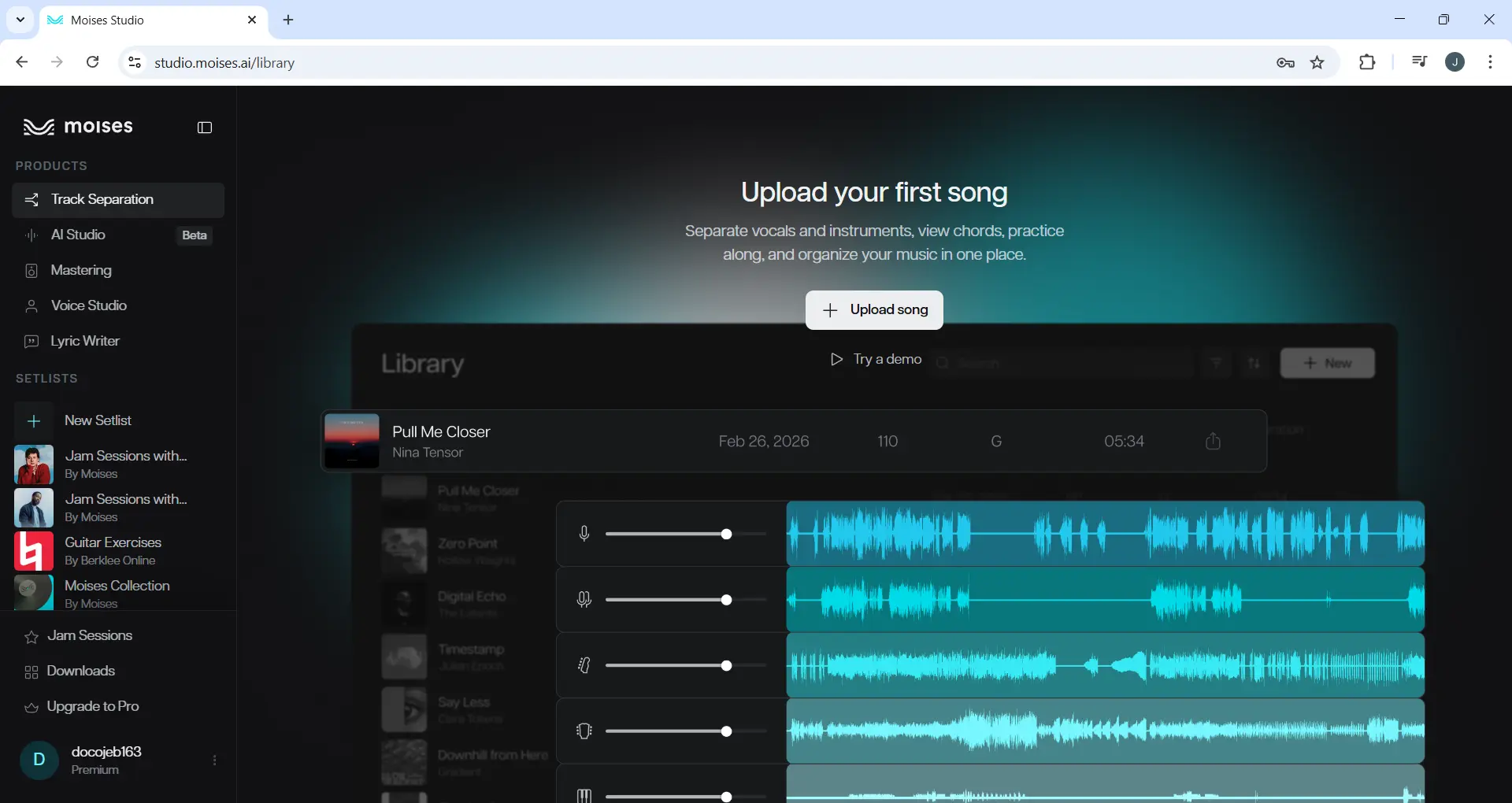Click the play icon beside Try a demo
Viewport: 1512px width, 803px height.
point(836,360)
